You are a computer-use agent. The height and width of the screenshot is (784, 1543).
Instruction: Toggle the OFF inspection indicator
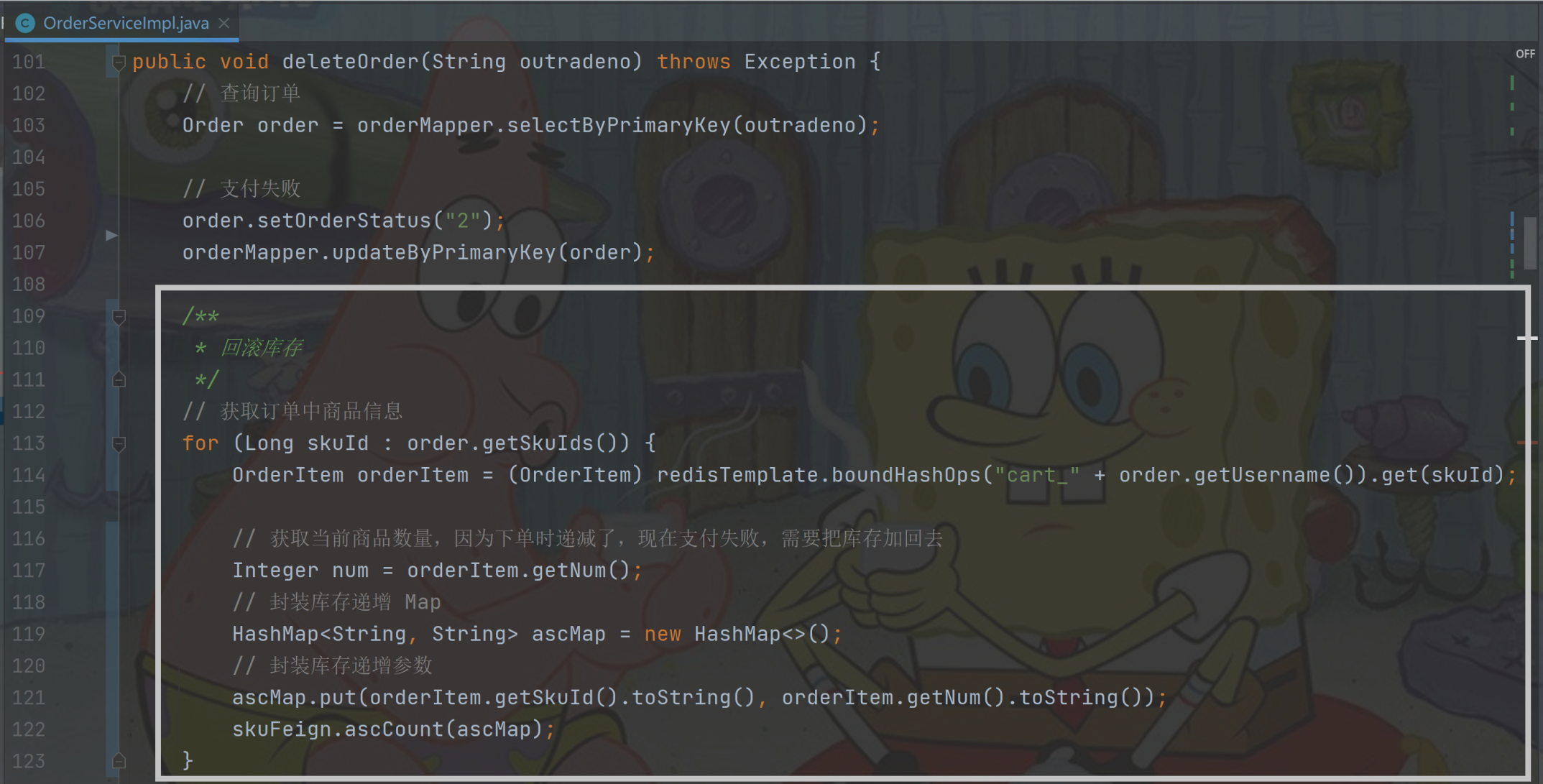(1525, 54)
